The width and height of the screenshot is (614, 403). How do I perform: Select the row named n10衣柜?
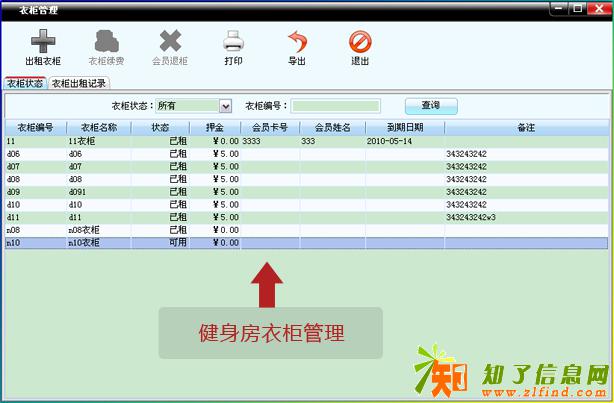click(307, 243)
